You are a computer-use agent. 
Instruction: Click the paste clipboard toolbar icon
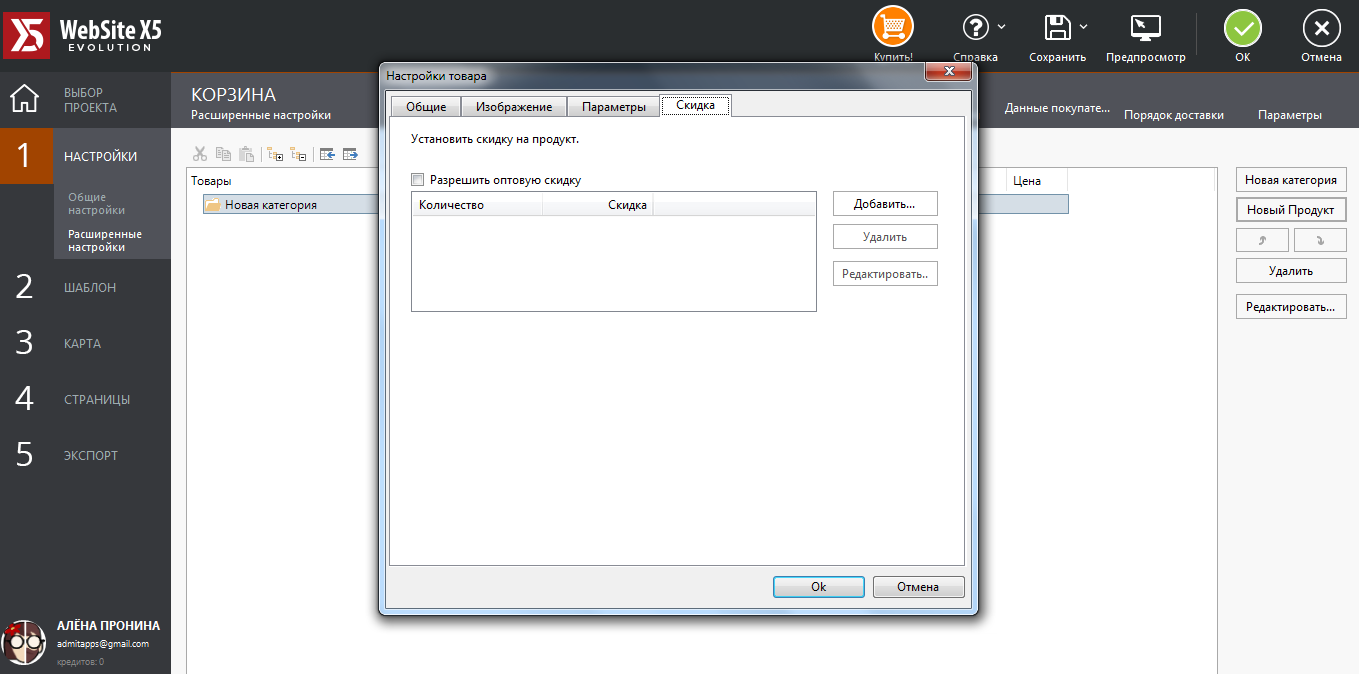246,154
